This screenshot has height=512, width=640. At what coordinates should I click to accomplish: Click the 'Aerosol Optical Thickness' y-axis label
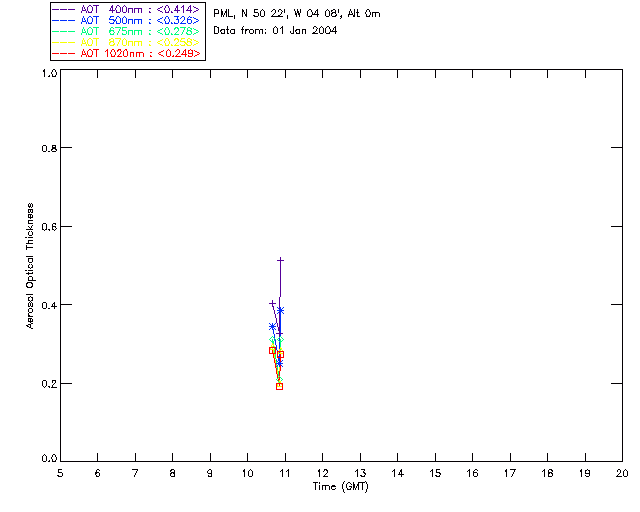30,266
